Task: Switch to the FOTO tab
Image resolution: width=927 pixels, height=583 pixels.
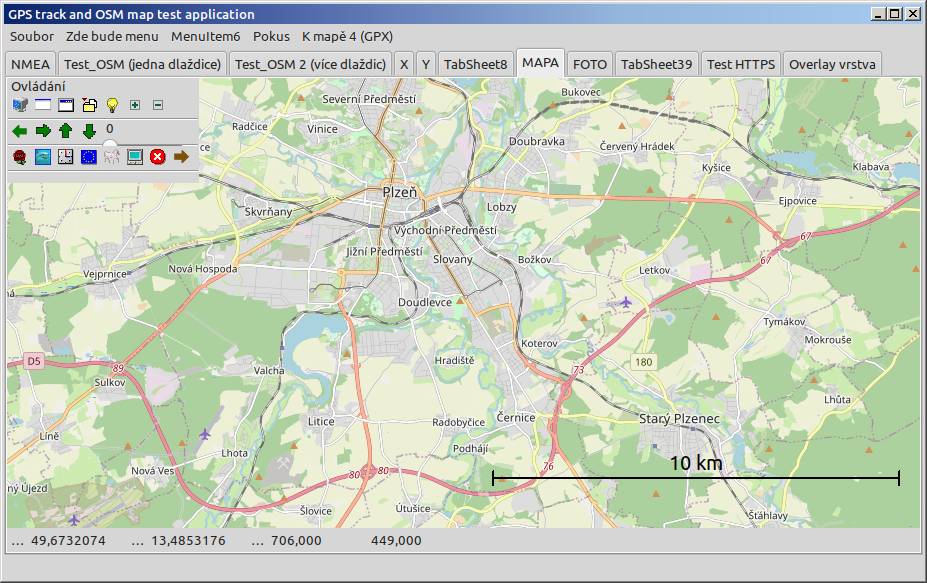Action: [x=590, y=64]
